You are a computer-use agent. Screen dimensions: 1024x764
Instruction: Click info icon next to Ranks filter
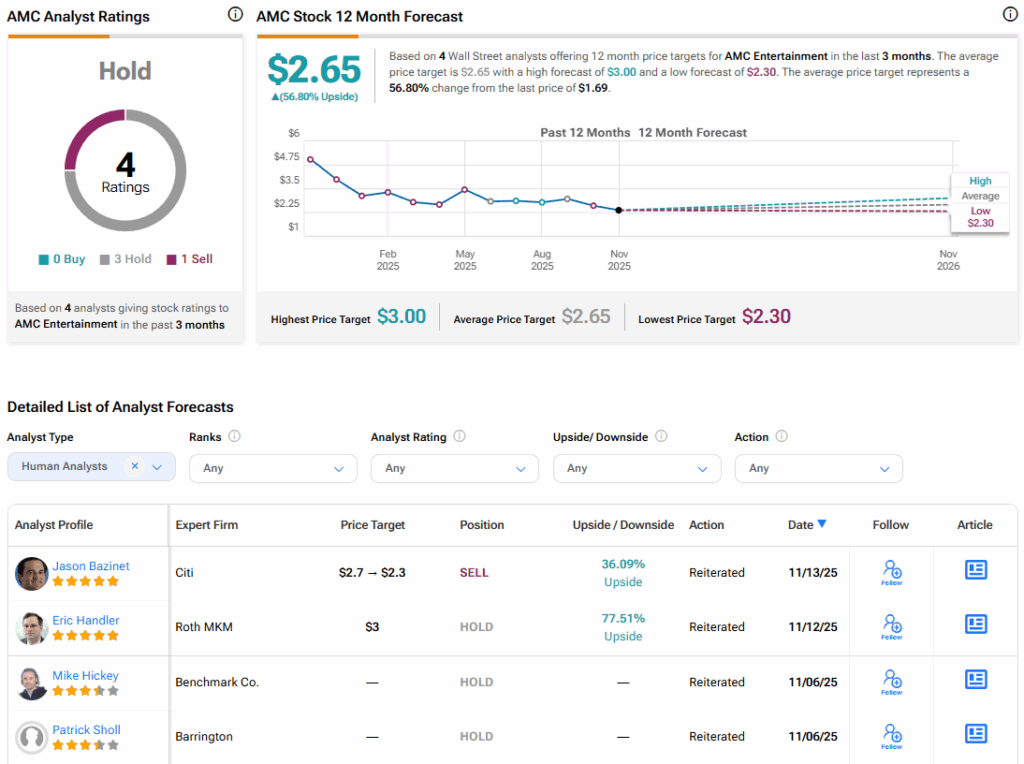pos(234,437)
